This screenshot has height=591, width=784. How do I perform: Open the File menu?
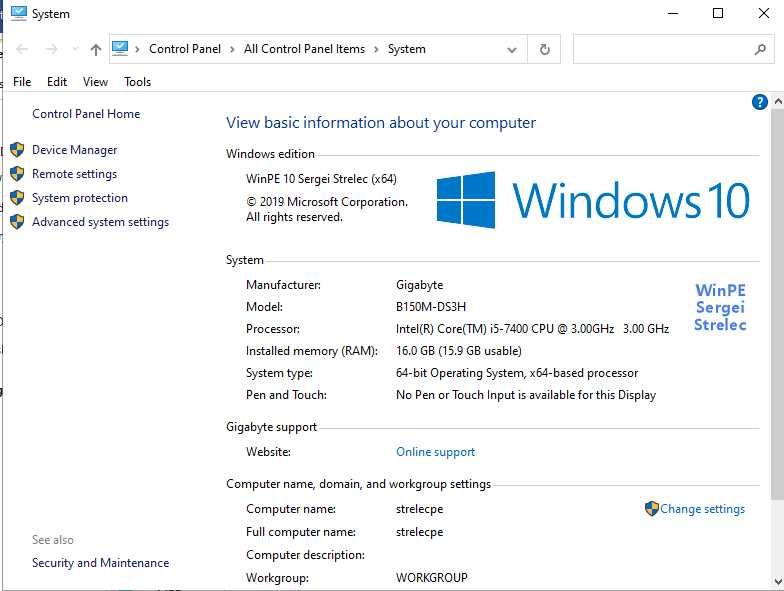coord(22,82)
